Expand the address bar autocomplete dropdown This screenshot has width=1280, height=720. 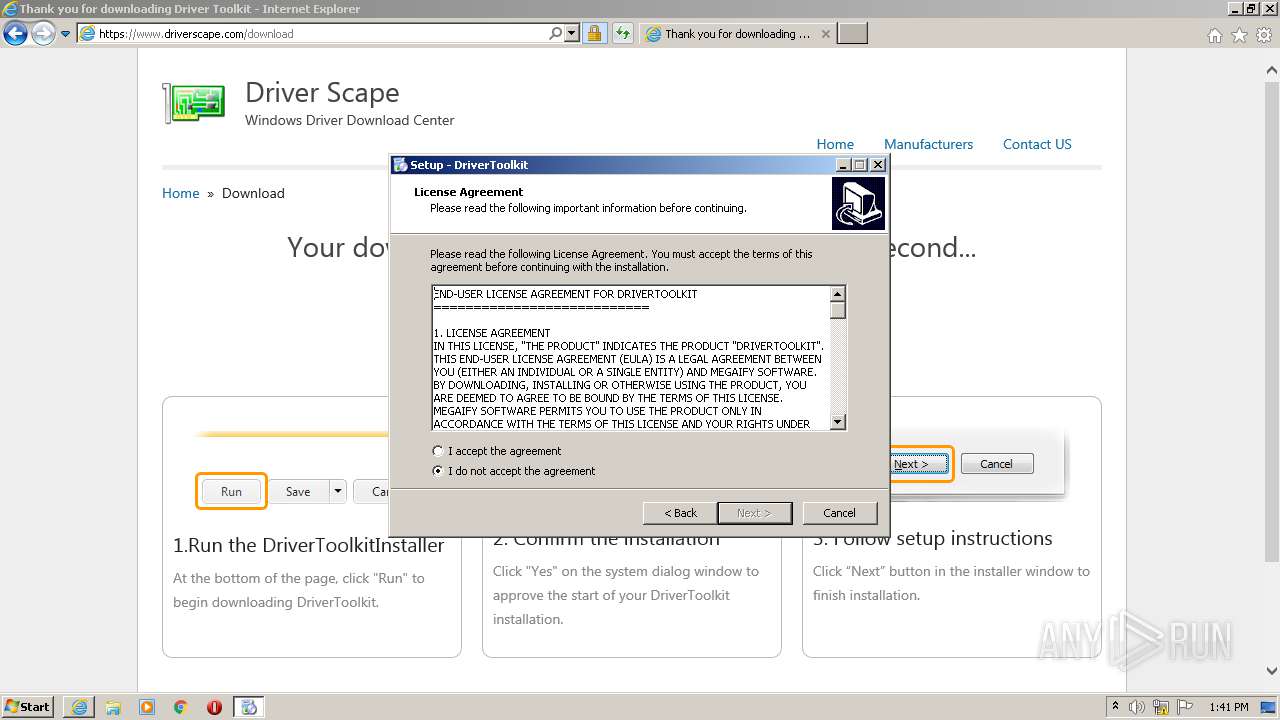pos(572,33)
